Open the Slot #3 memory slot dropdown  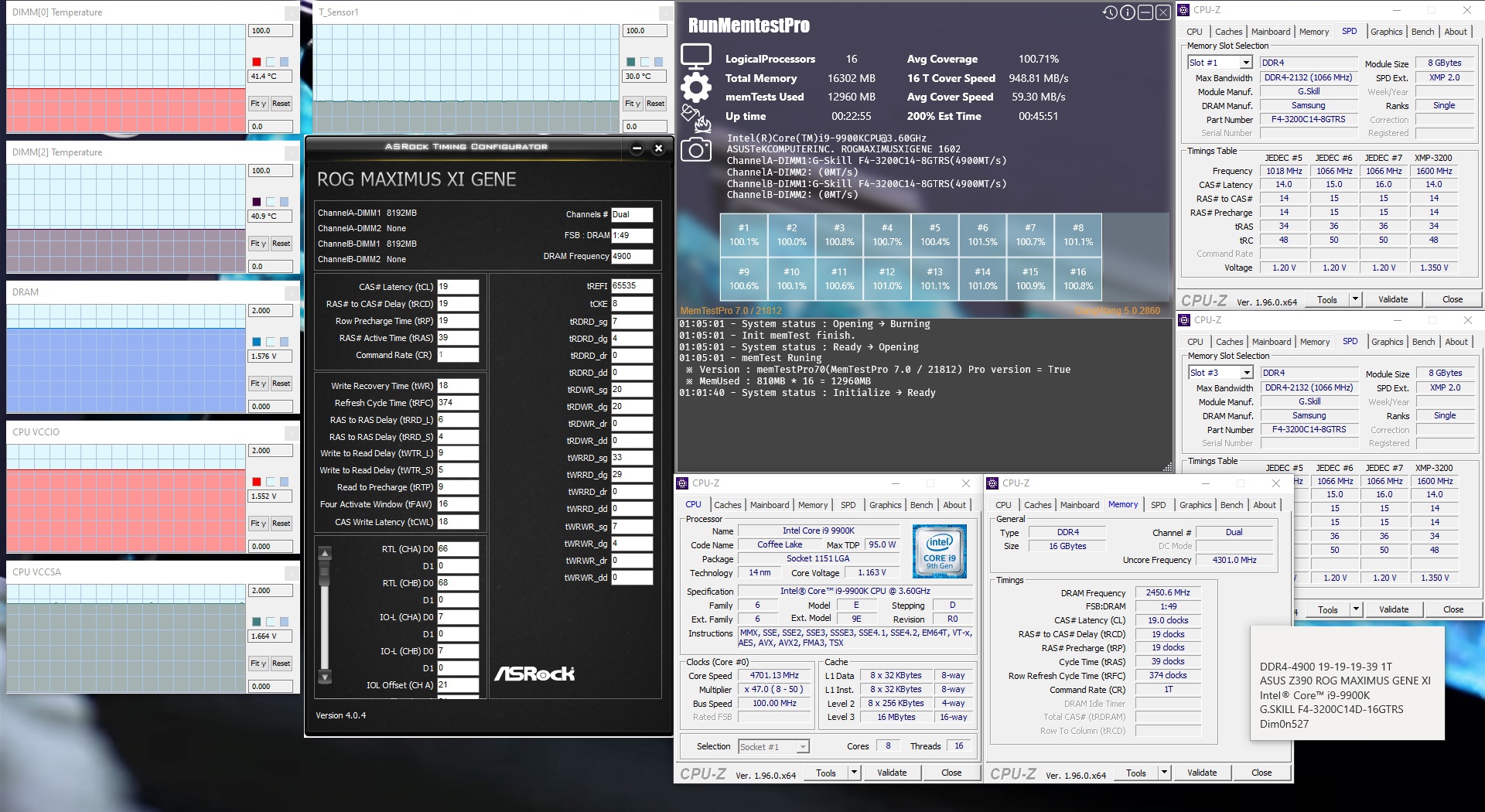[x=1247, y=373]
